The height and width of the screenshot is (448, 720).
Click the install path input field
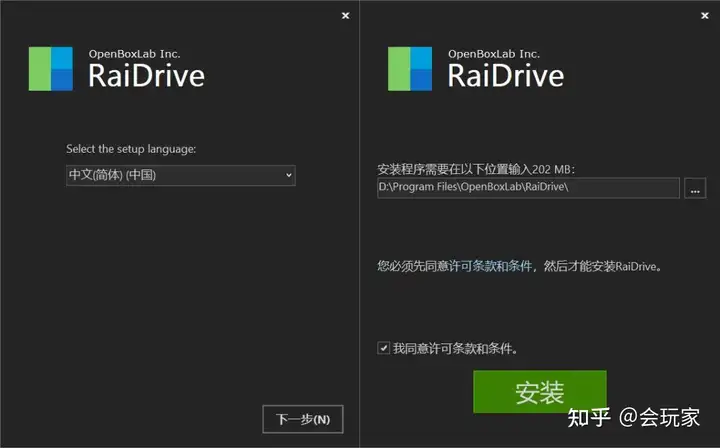(x=528, y=188)
